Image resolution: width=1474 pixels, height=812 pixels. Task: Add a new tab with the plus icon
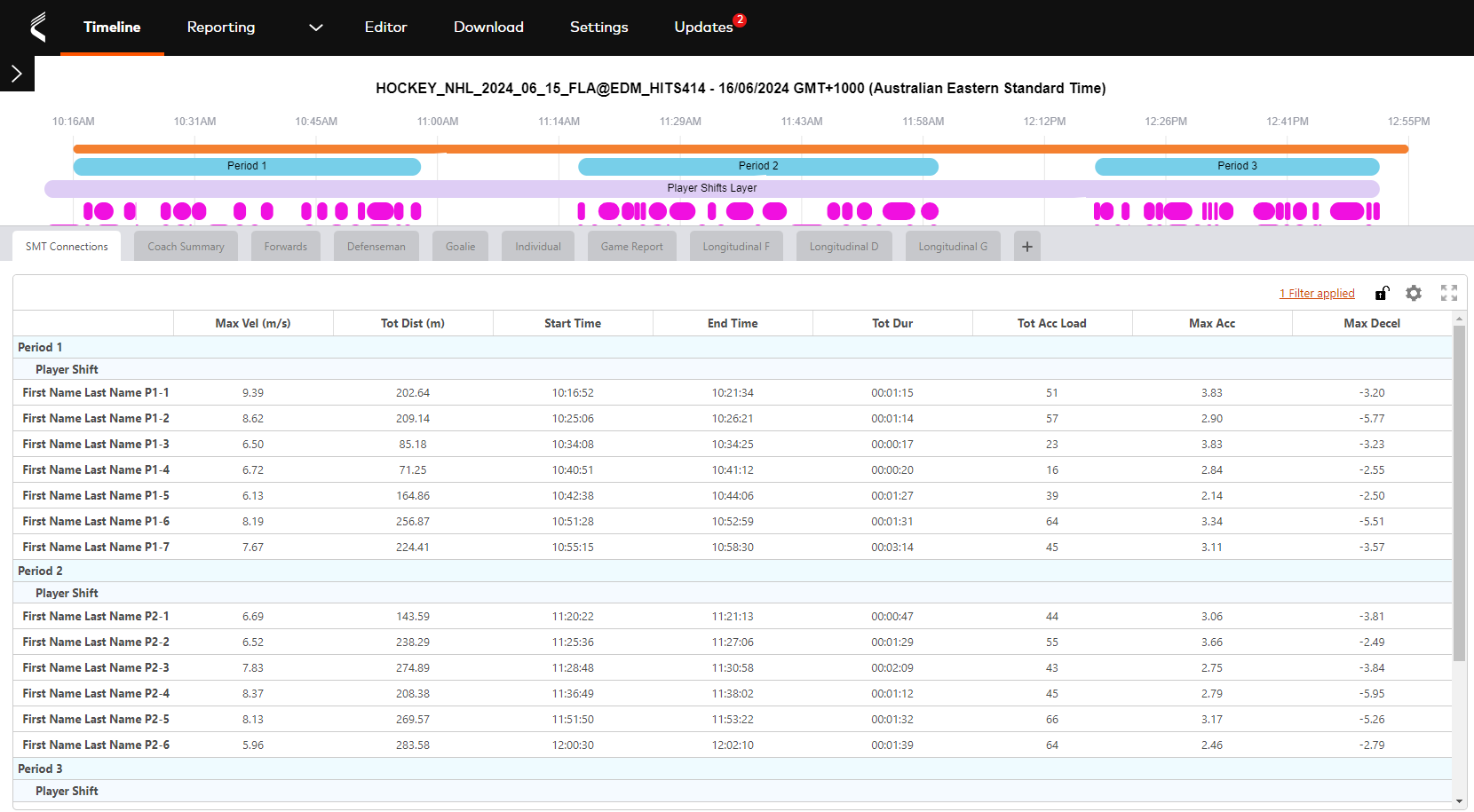pos(1026,246)
